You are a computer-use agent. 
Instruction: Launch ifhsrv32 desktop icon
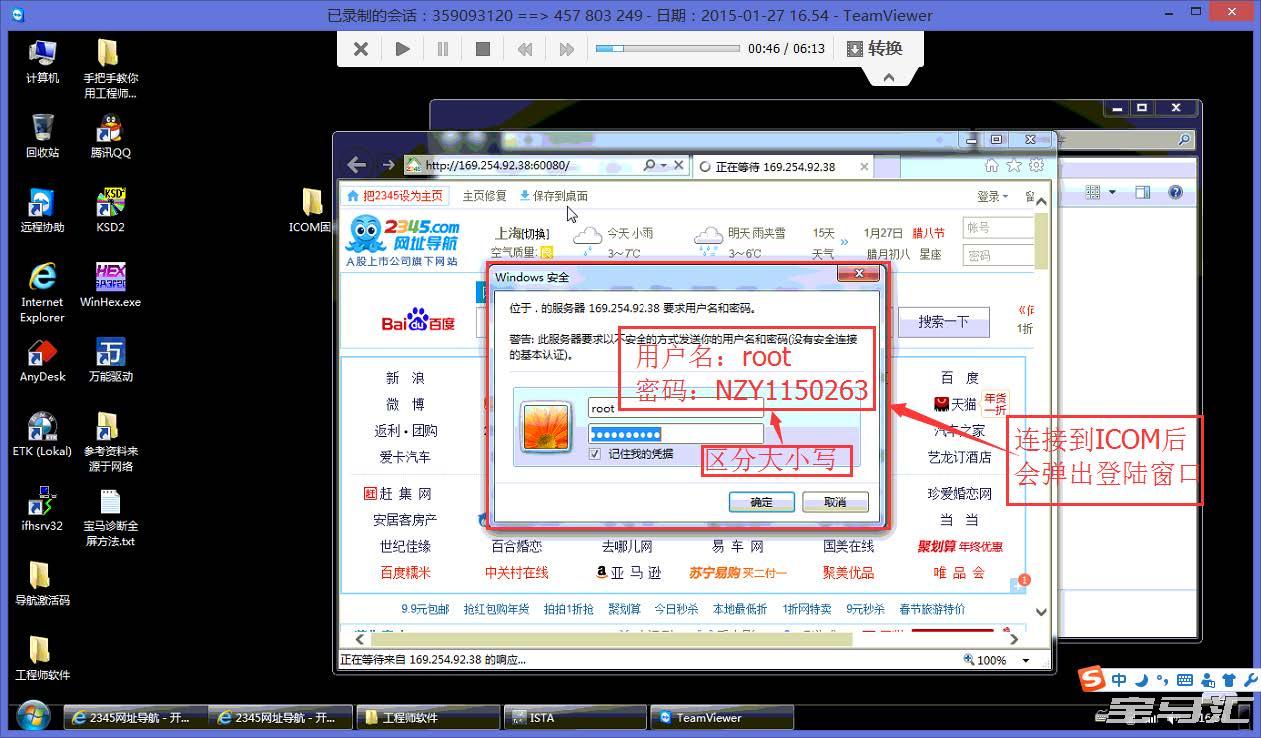(x=42, y=509)
